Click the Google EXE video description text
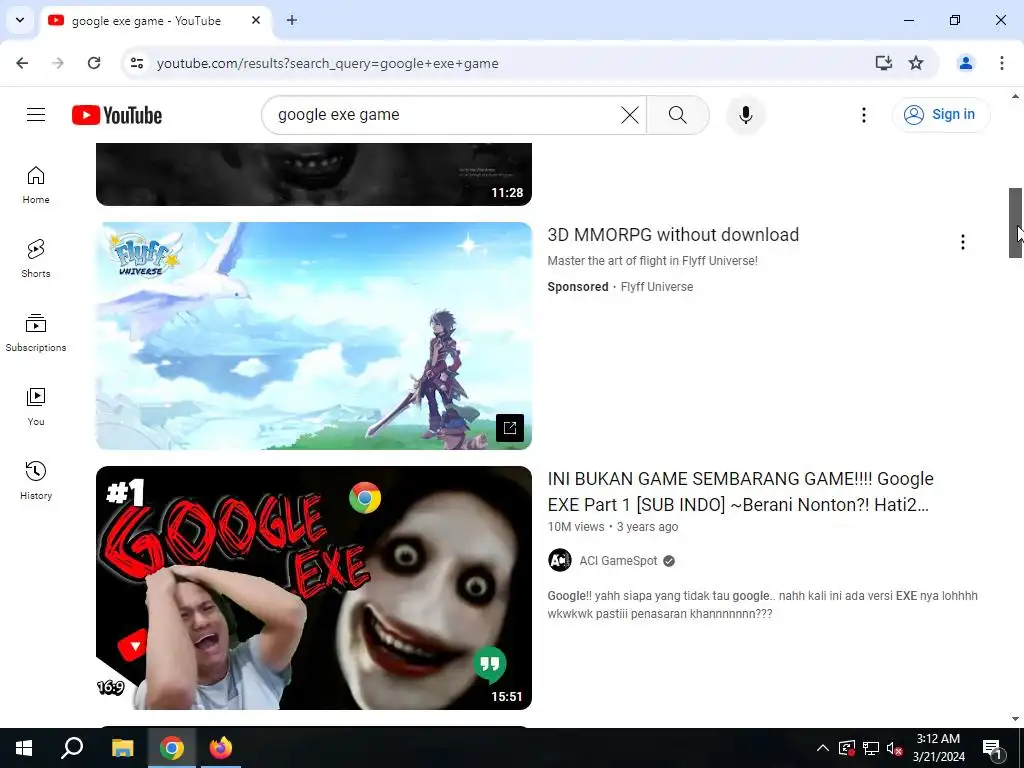The image size is (1024, 768). pyautogui.click(x=762, y=605)
